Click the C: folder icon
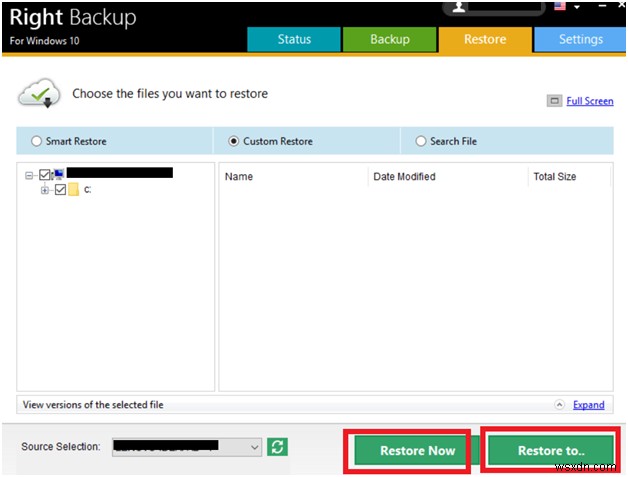628x477 pixels. point(74,189)
